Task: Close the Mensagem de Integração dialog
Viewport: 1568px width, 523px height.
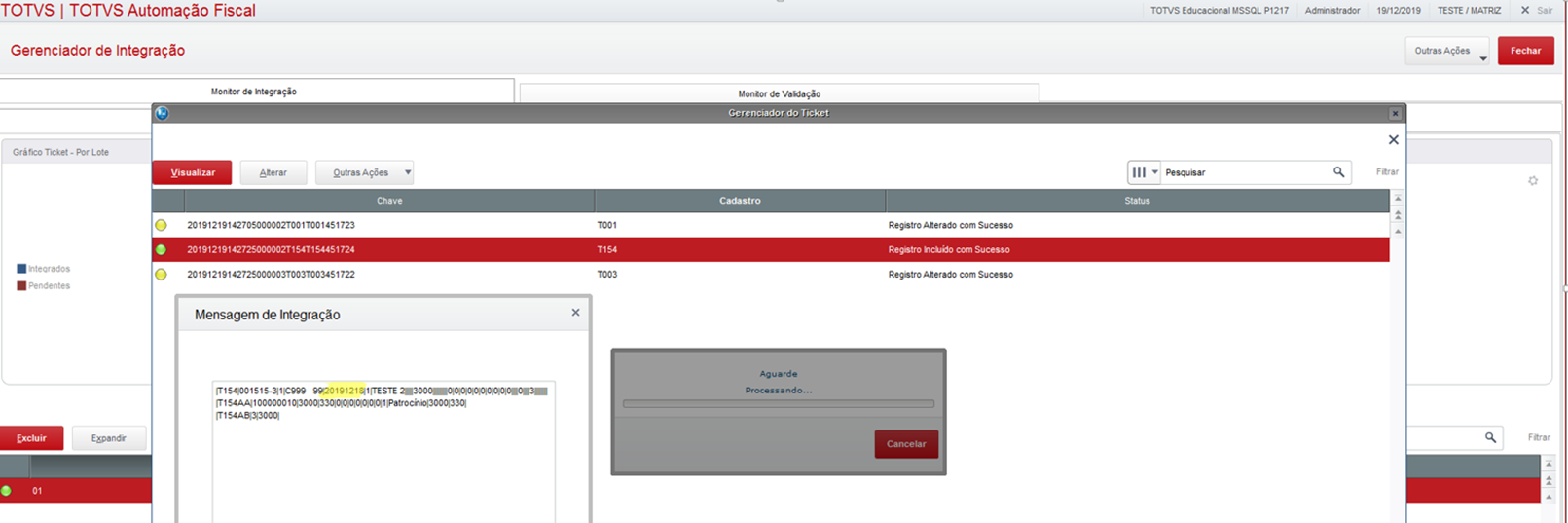Action: [575, 313]
